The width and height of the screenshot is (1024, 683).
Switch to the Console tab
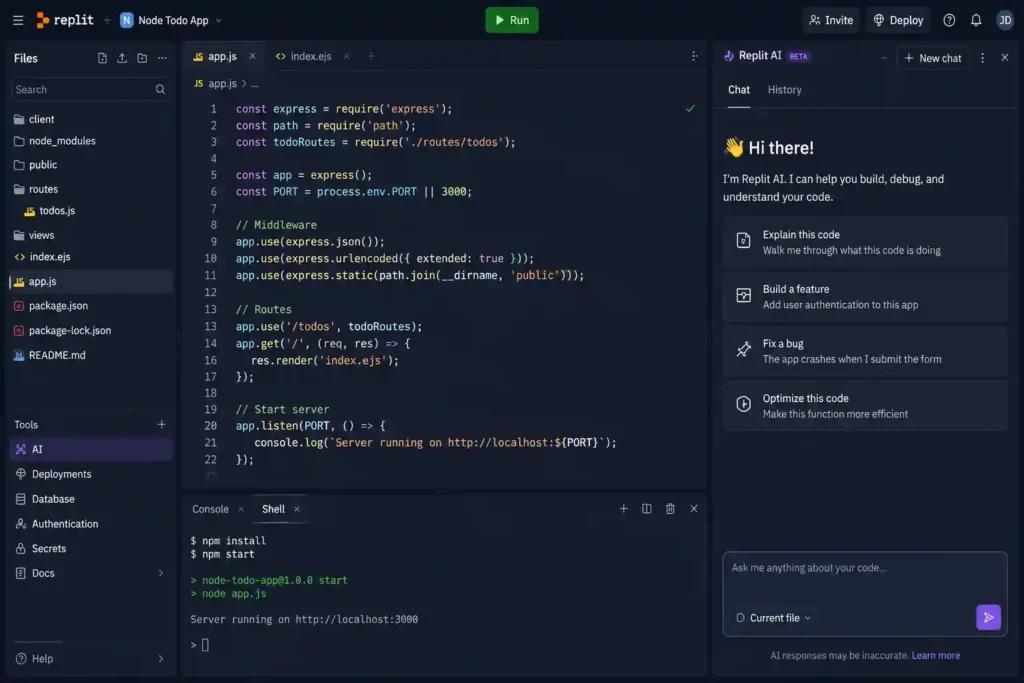tap(210, 509)
